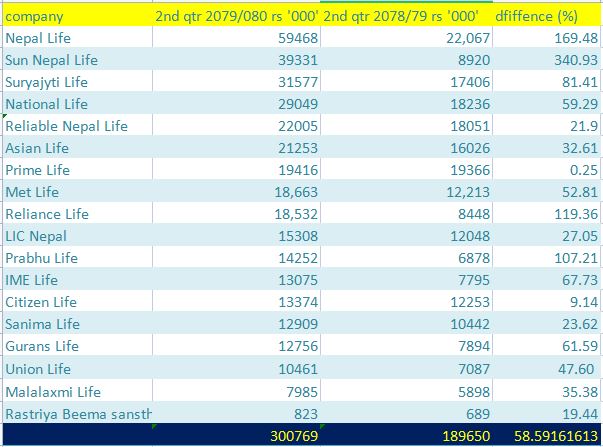Select the 'Citizen Life' cell
This screenshot has width=603, height=447.
coord(77,302)
